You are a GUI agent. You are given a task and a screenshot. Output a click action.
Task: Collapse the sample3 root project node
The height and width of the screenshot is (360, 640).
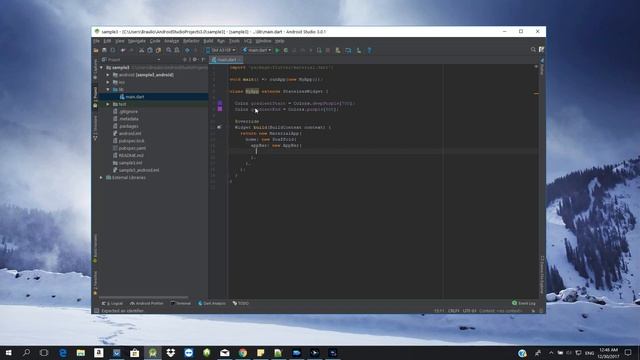(x=101, y=68)
